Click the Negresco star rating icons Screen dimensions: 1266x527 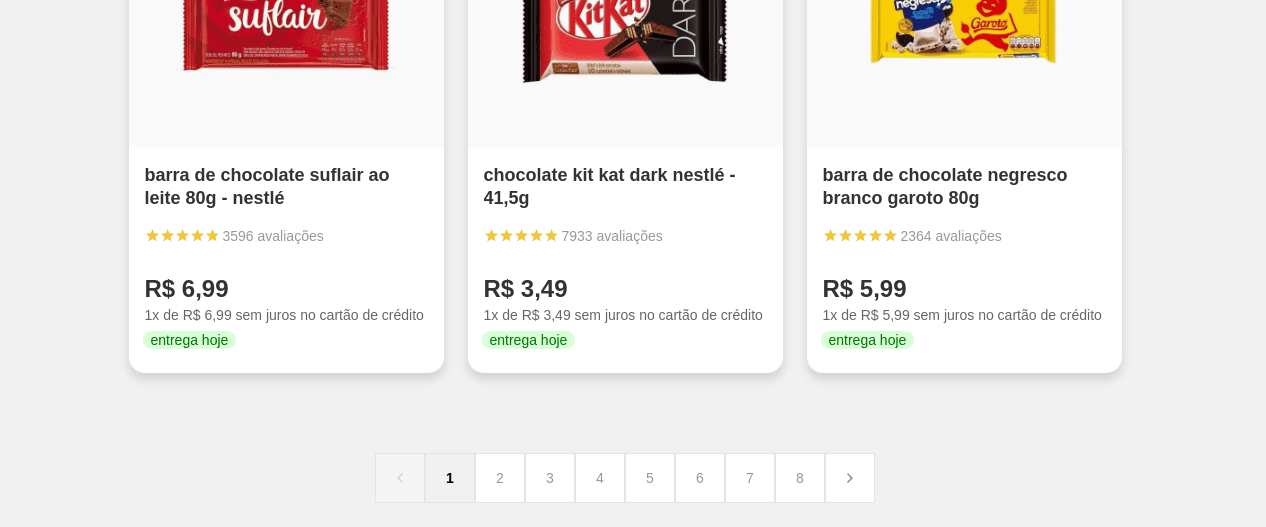(860, 236)
